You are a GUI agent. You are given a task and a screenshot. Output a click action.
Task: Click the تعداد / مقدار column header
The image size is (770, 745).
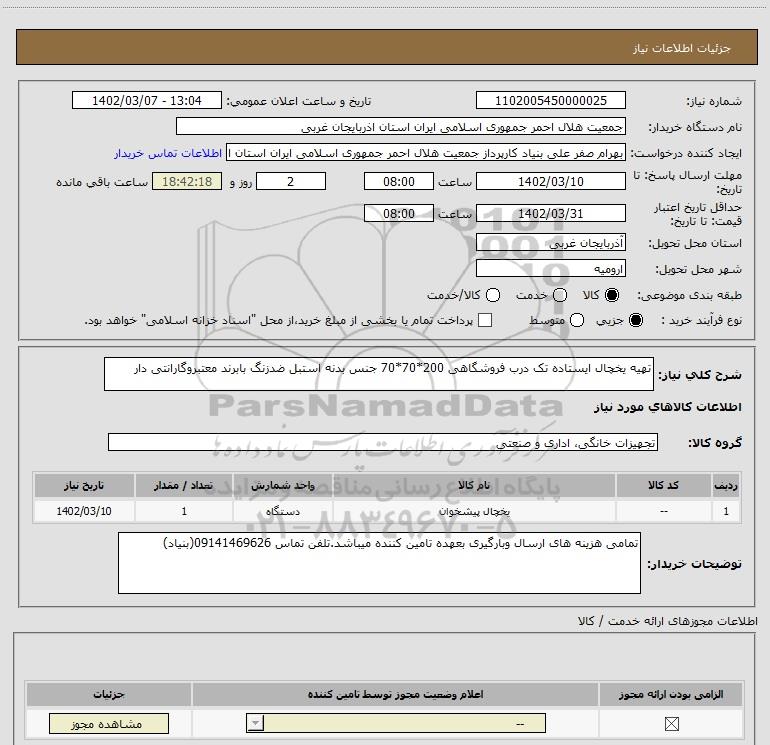tap(184, 485)
